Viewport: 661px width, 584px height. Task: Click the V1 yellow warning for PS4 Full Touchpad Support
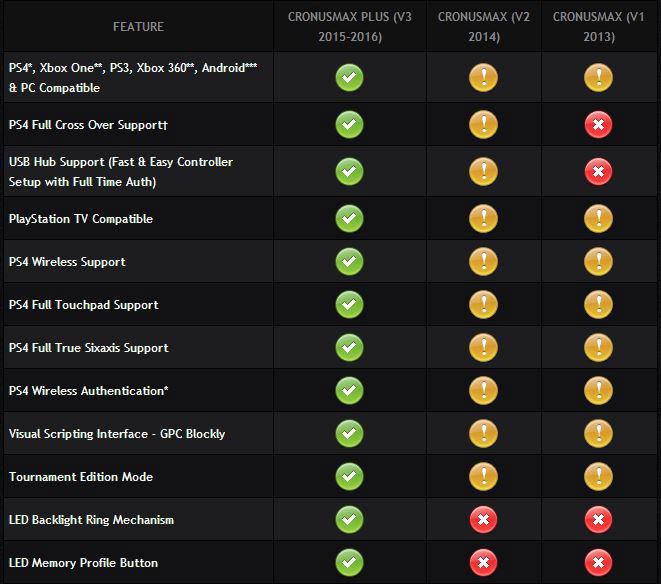tap(598, 304)
